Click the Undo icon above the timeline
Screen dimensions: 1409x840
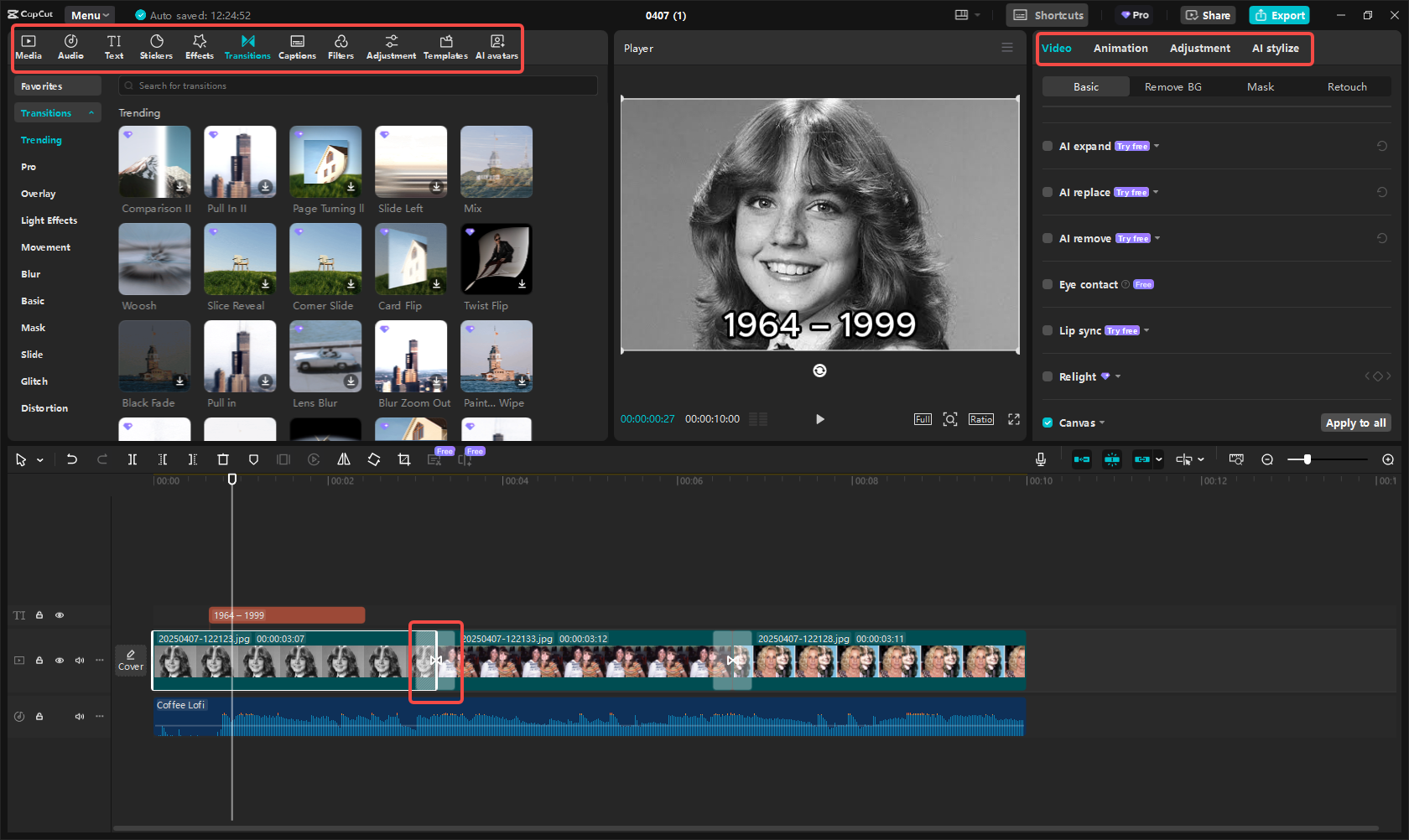[x=72, y=459]
